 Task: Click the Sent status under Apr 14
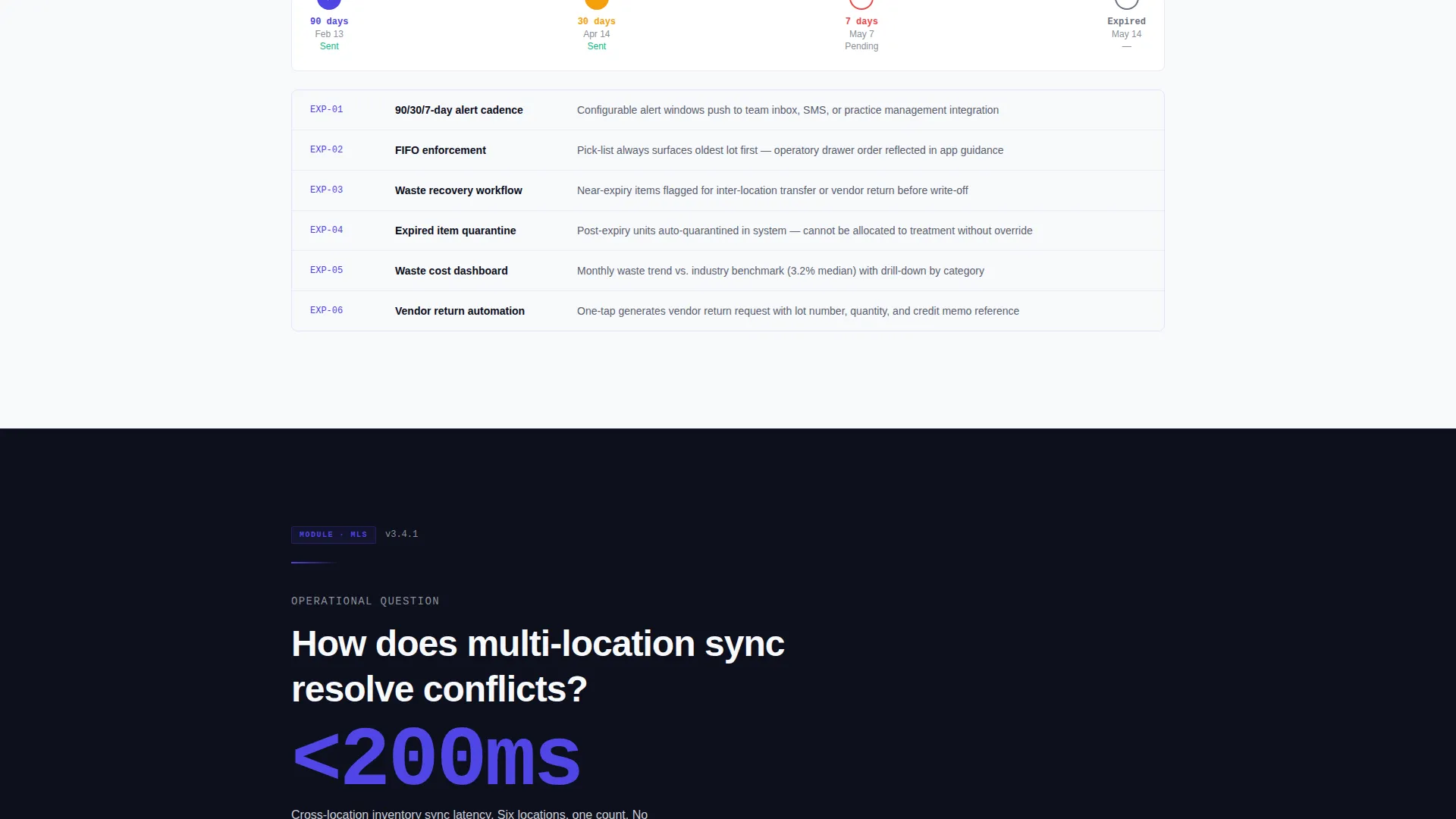point(597,46)
